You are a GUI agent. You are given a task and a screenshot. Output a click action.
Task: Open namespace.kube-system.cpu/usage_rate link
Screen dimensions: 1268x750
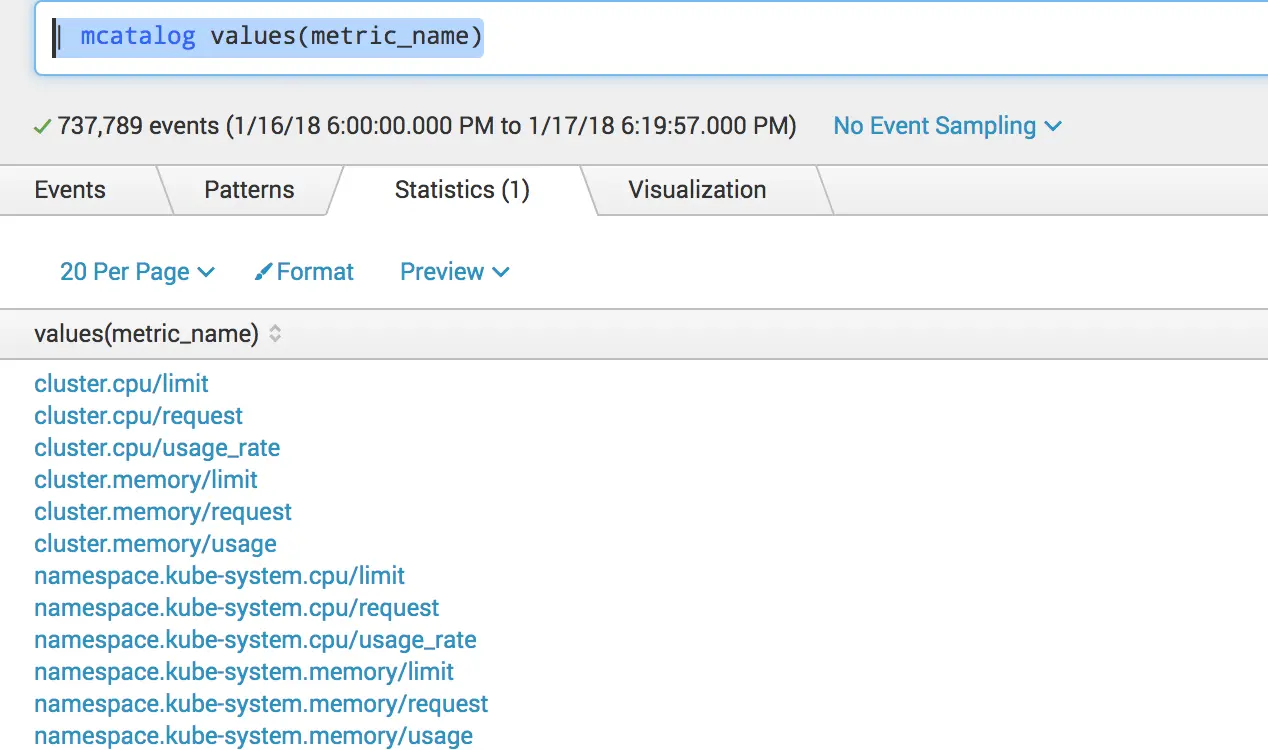255,640
